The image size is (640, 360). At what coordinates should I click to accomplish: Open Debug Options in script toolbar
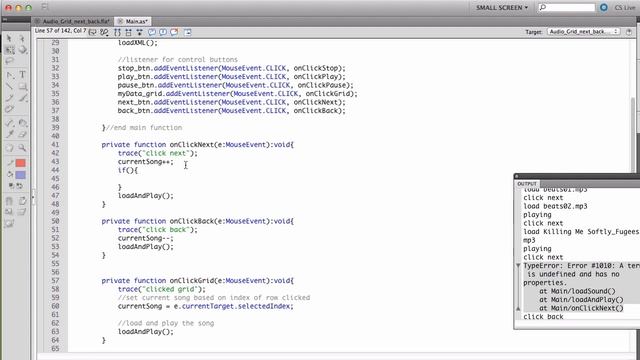[x=104, y=32]
